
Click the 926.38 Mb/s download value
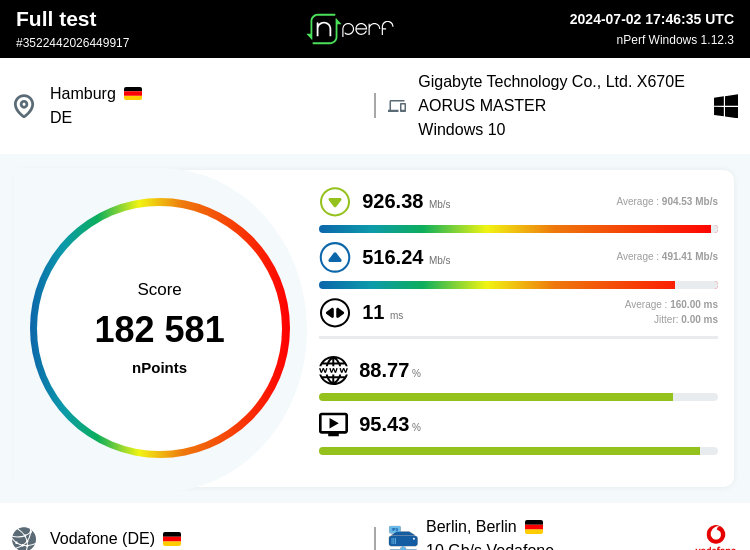click(406, 201)
